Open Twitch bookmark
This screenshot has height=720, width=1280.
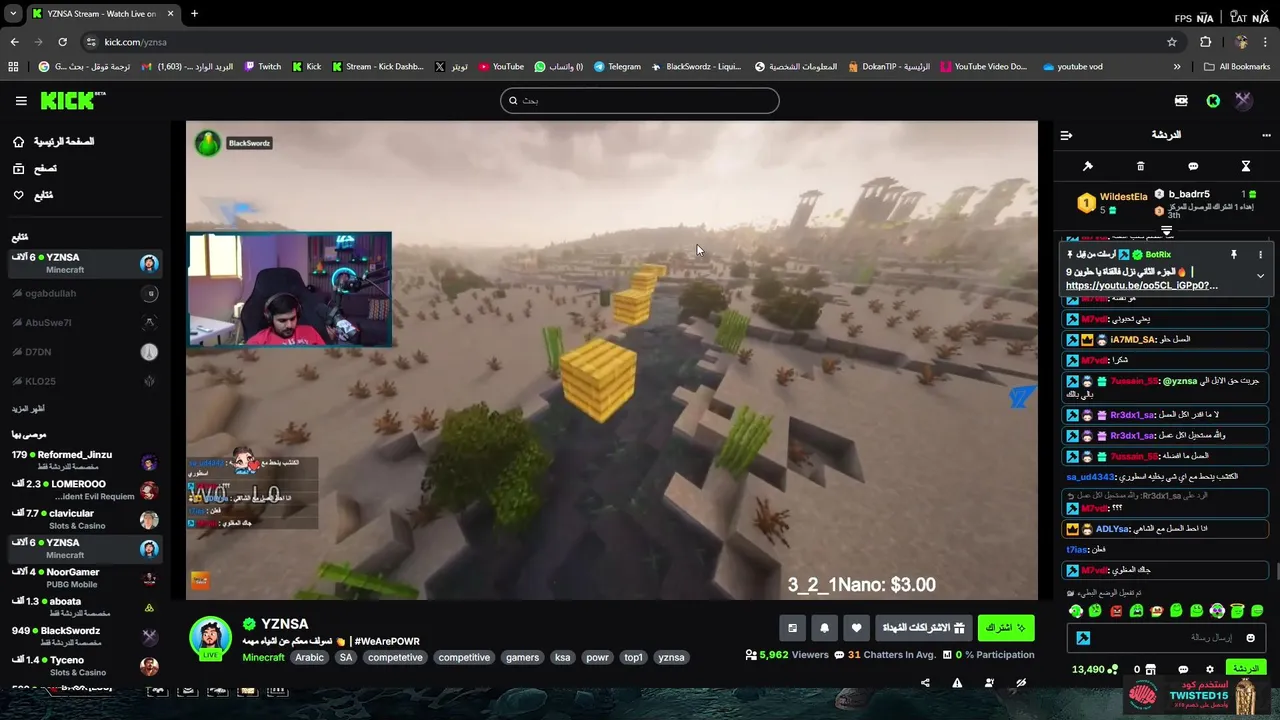coord(263,67)
